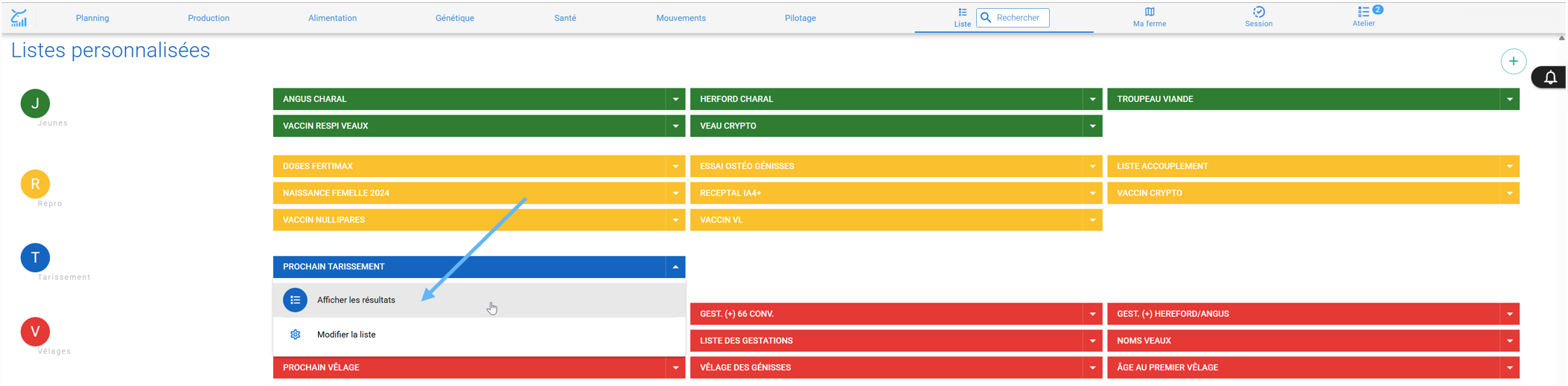Expand VACCIN CRYPTO dropdown arrow
1568x386 pixels.
click(x=1509, y=193)
